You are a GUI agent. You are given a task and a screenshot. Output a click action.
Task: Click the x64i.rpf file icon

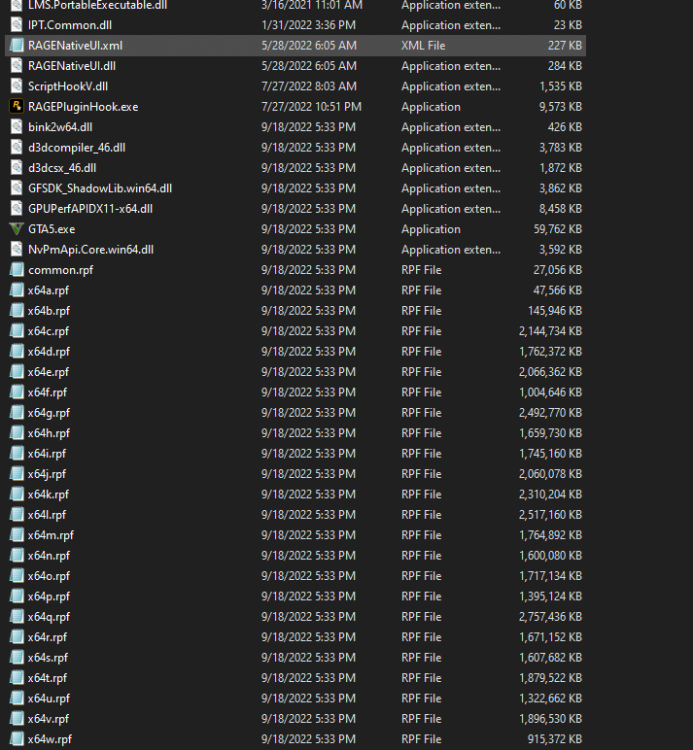[16, 453]
